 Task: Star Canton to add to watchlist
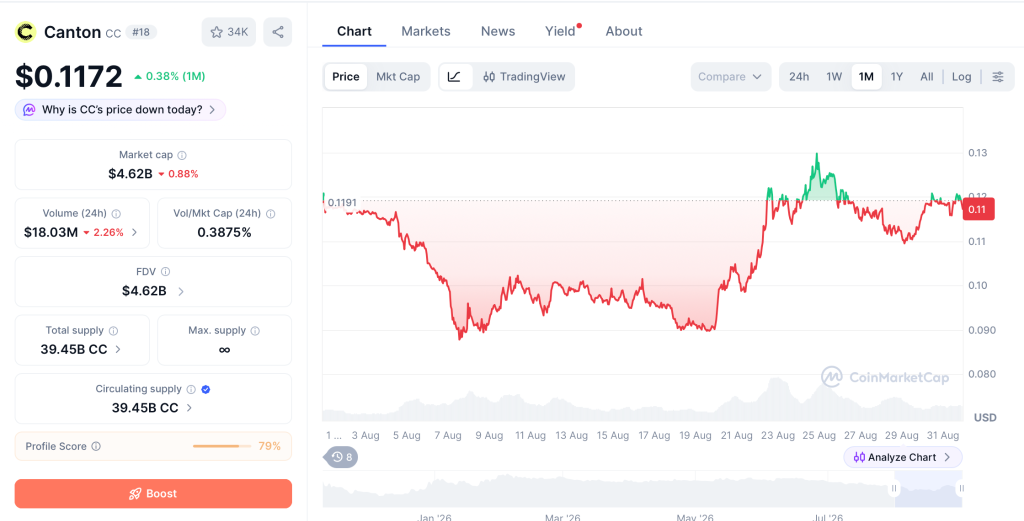tap(229, 32)
